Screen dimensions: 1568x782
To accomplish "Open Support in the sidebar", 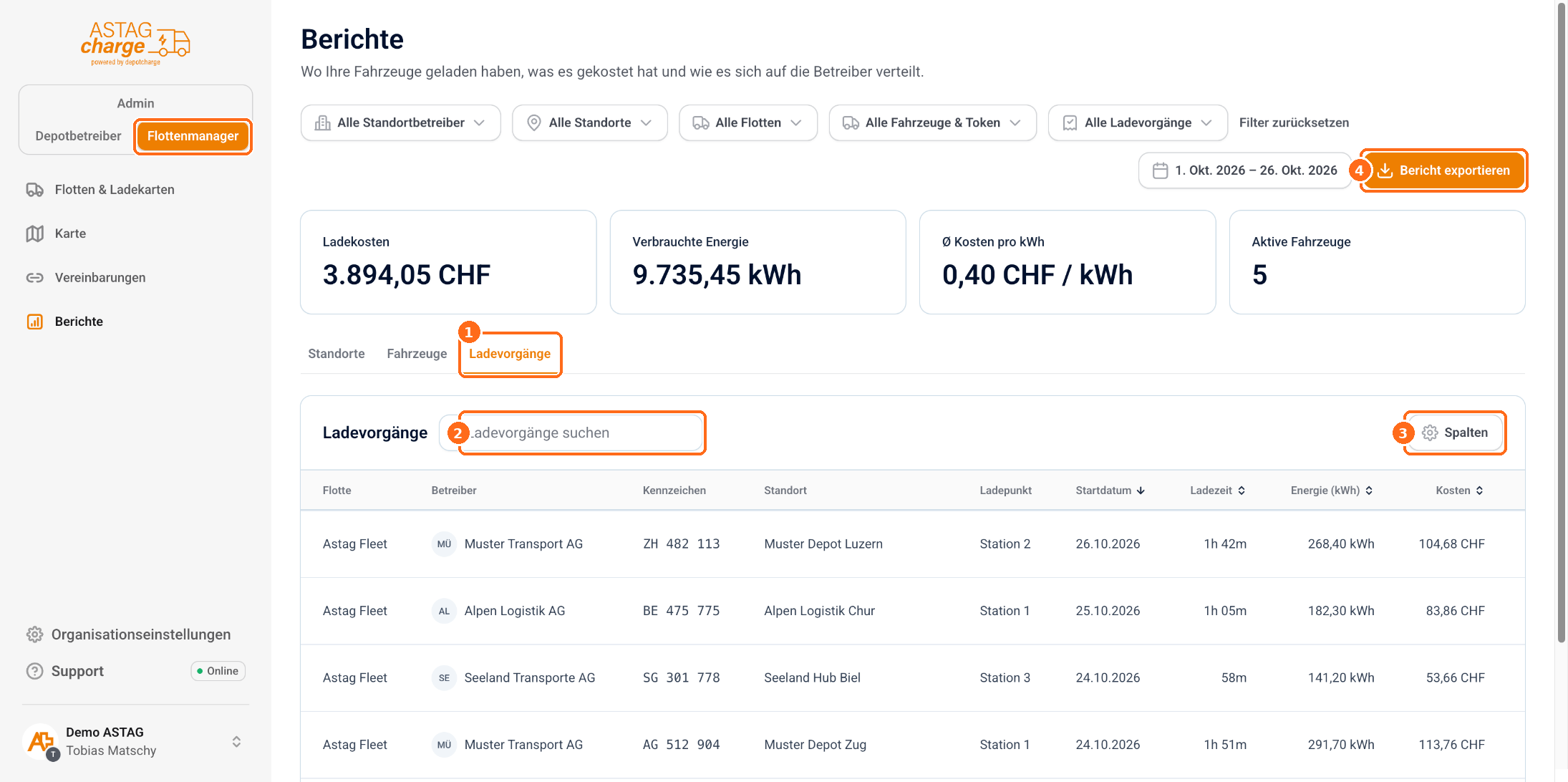I will click(77, 671).
